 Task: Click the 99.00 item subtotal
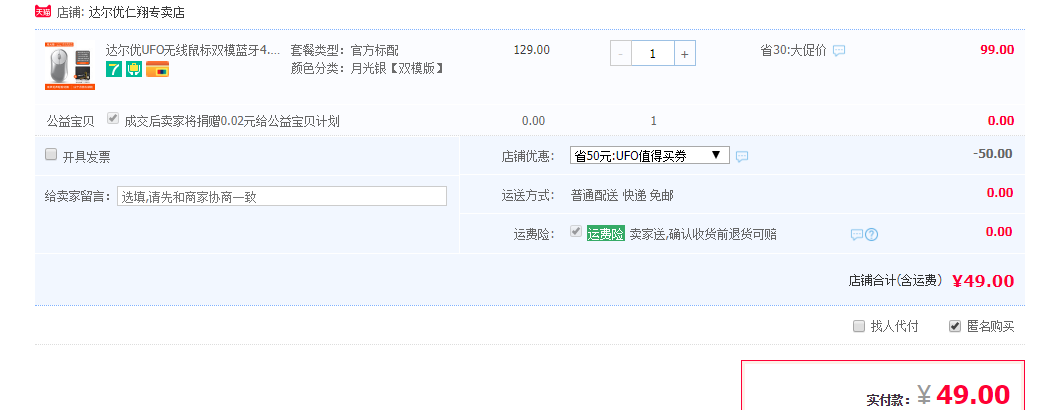pos(997,49)
